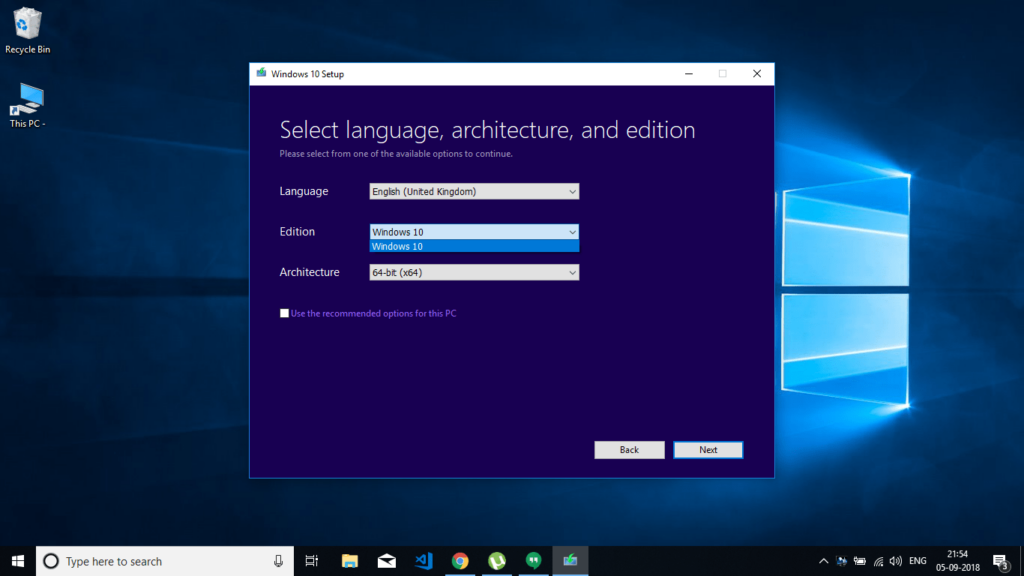Open Visual Studio Code from the taskbar
This screenshot has height=576, width=1024.
(424, 561)
